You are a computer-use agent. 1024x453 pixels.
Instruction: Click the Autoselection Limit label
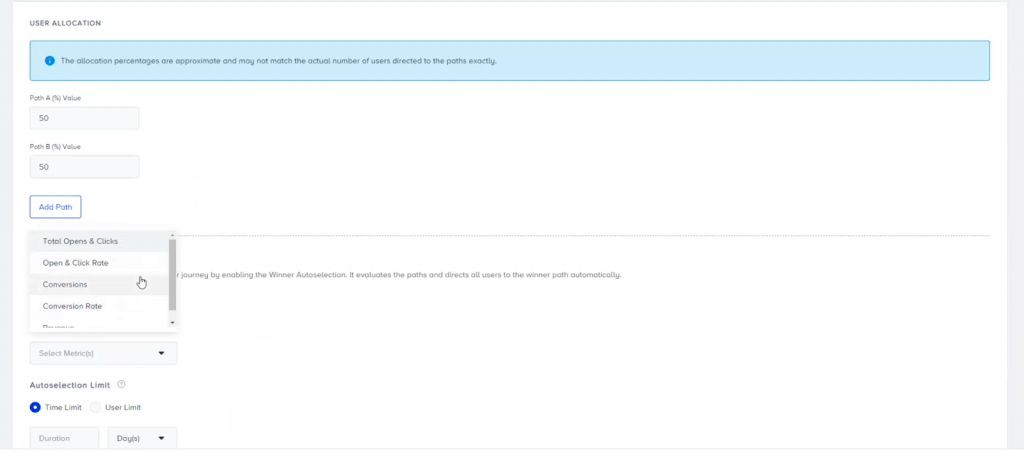tap(70, 385)
